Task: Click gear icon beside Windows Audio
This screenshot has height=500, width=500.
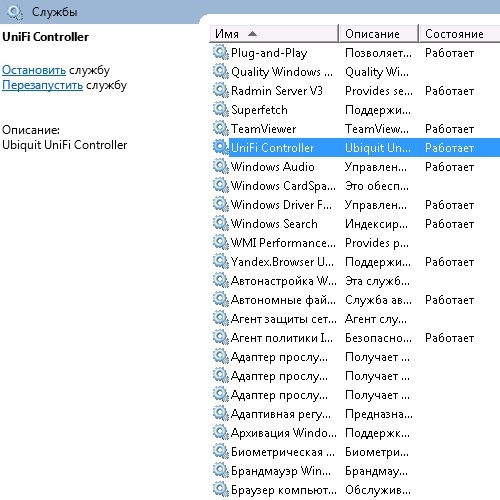Action: [220, 167]
